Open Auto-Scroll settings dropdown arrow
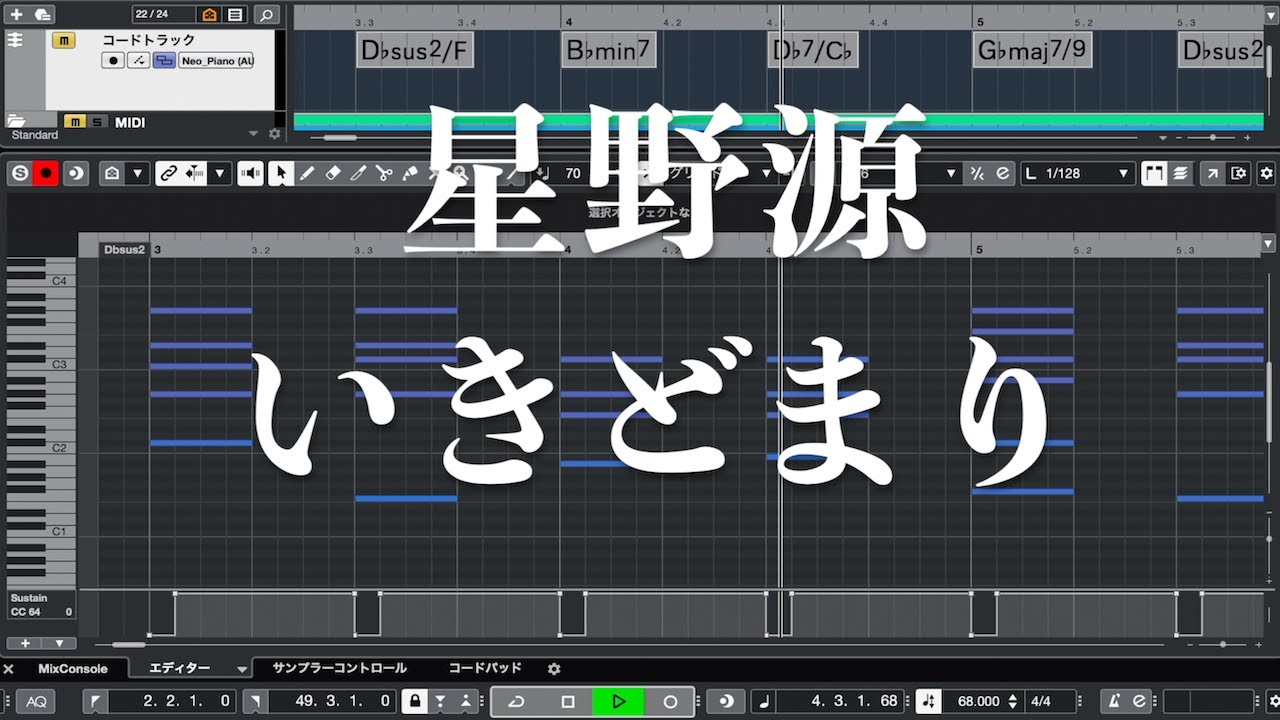Screen dimensions: 1280x720 click(x=220, y=173)
